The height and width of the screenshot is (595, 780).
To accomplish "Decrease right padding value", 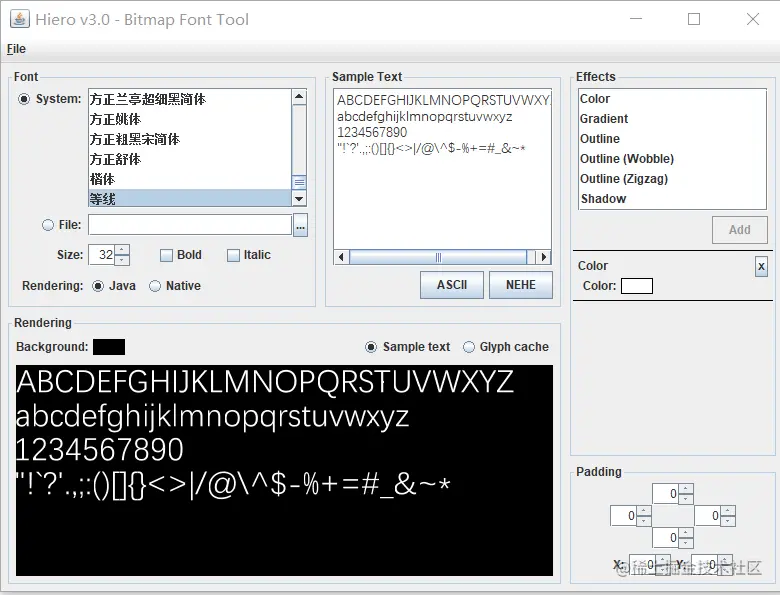I will tap(728, 521).
